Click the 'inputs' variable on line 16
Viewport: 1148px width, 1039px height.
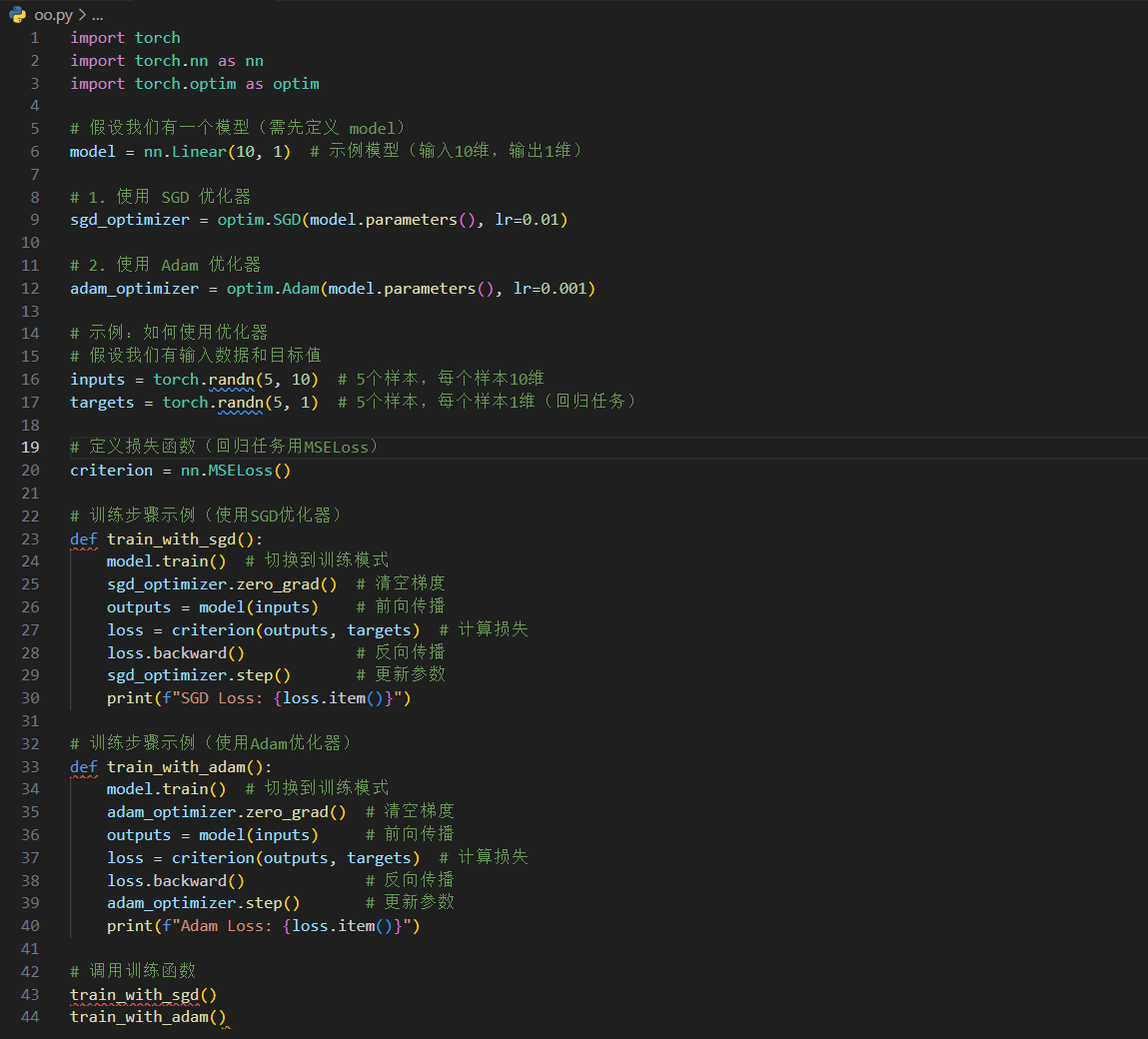coord(97,380)
